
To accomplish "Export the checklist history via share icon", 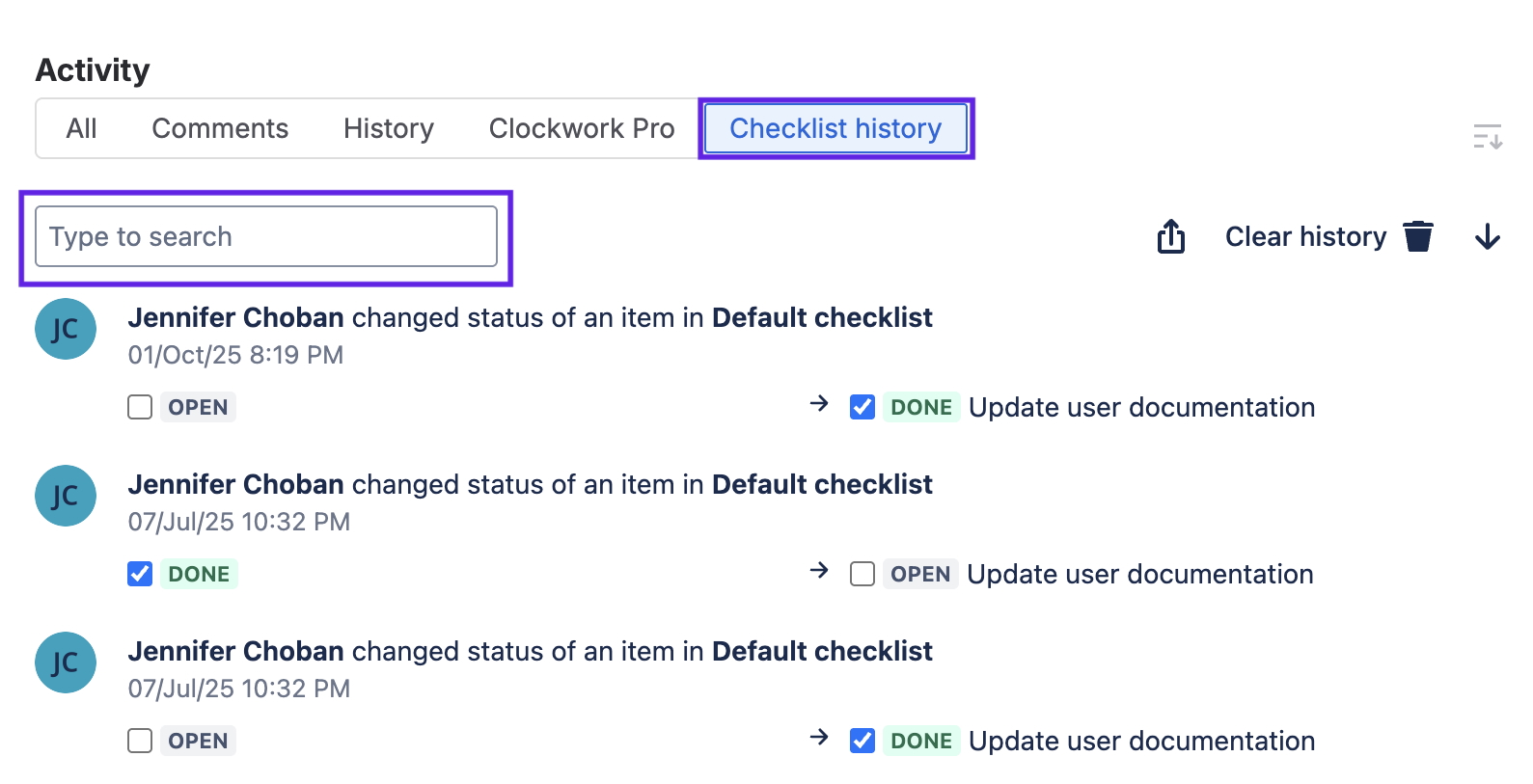I will pyautogui.click(x=1170, y=236).
